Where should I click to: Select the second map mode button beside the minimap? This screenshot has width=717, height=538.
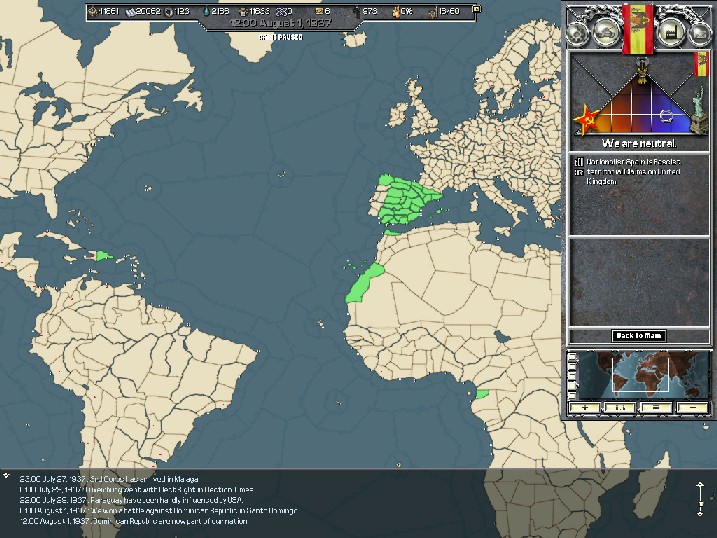coord(572,367)
